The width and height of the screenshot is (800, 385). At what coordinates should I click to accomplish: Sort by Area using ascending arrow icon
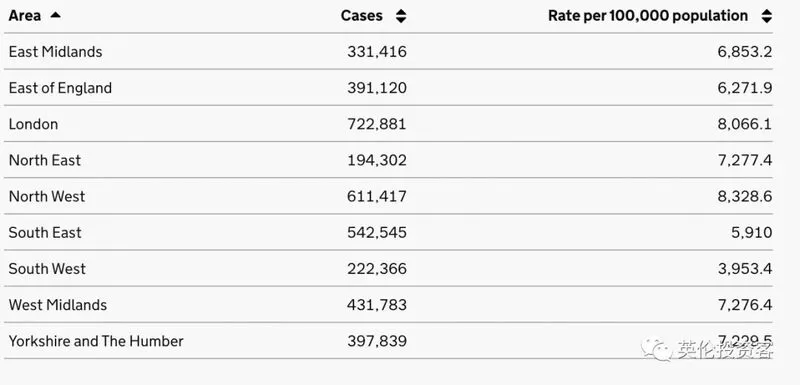click(55, 15)
